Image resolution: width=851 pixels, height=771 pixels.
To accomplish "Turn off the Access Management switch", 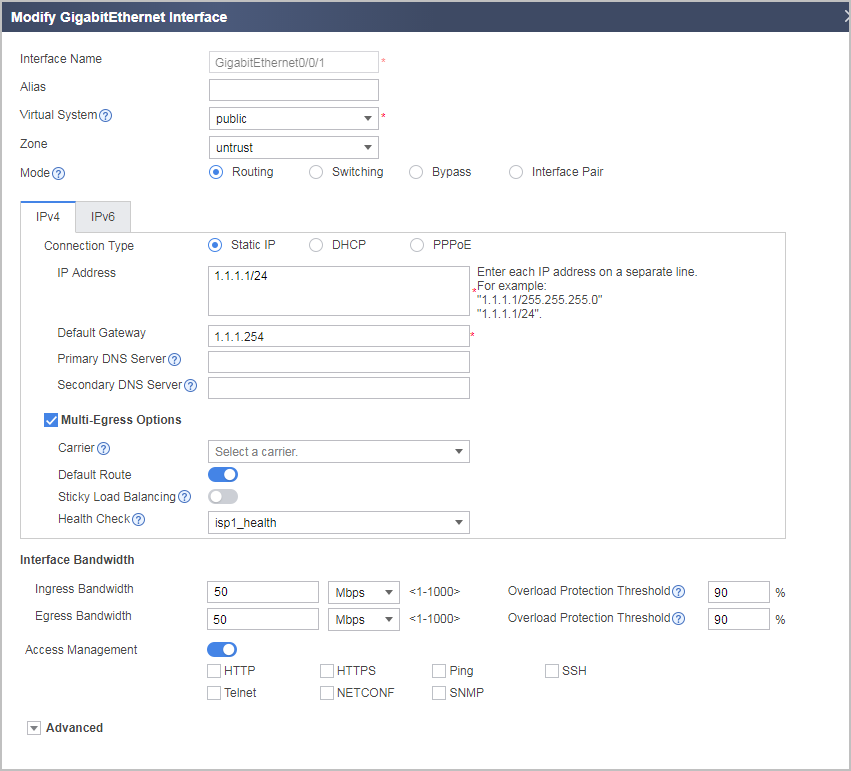I will [222, 649].
